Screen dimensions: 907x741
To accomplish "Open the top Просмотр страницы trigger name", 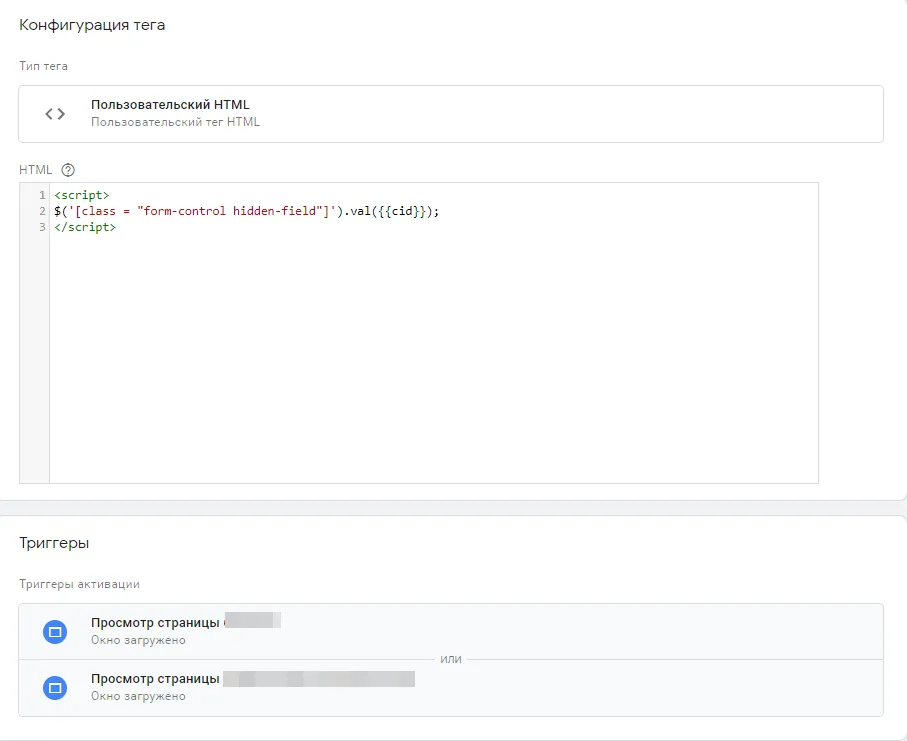I will [x=155, y=622].
